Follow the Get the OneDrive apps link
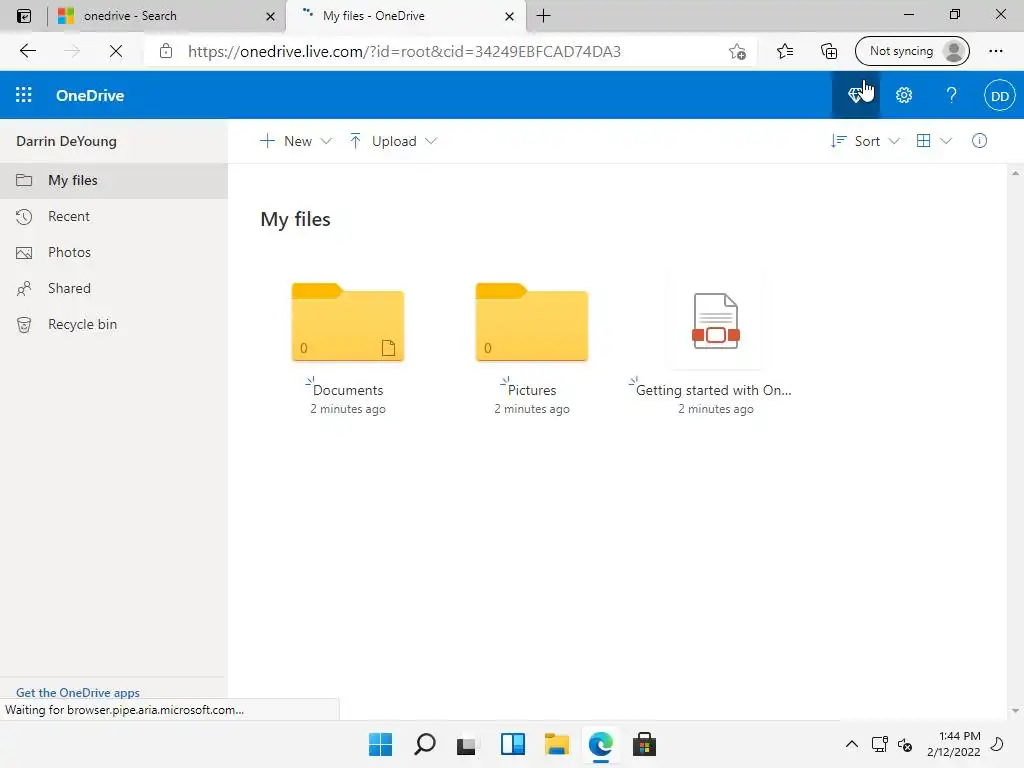This screenshot has width=1024, height=768. click(x=78, y=692)
